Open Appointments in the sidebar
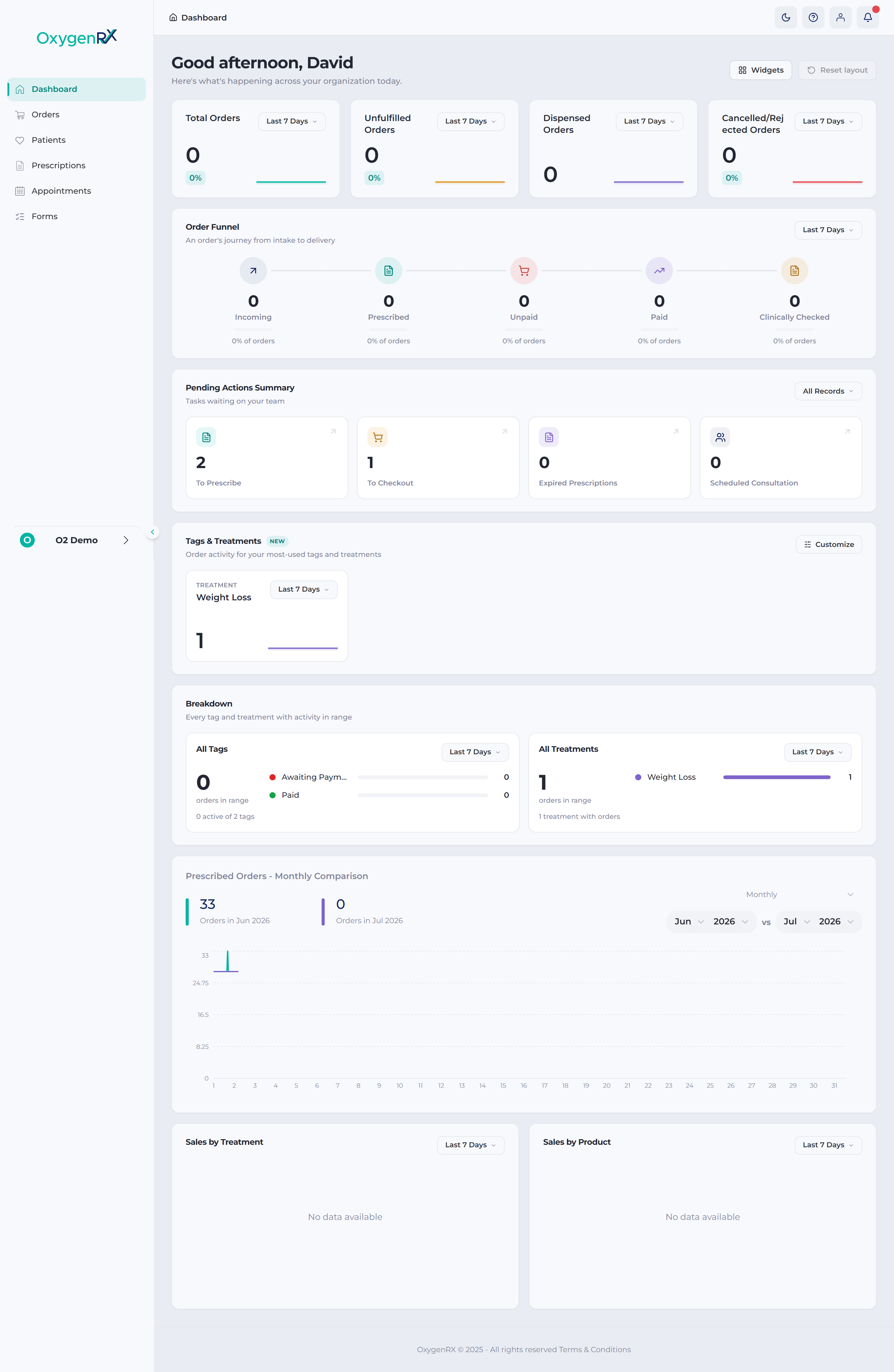This screenshot has height=1372, width=894. (77, 191)
